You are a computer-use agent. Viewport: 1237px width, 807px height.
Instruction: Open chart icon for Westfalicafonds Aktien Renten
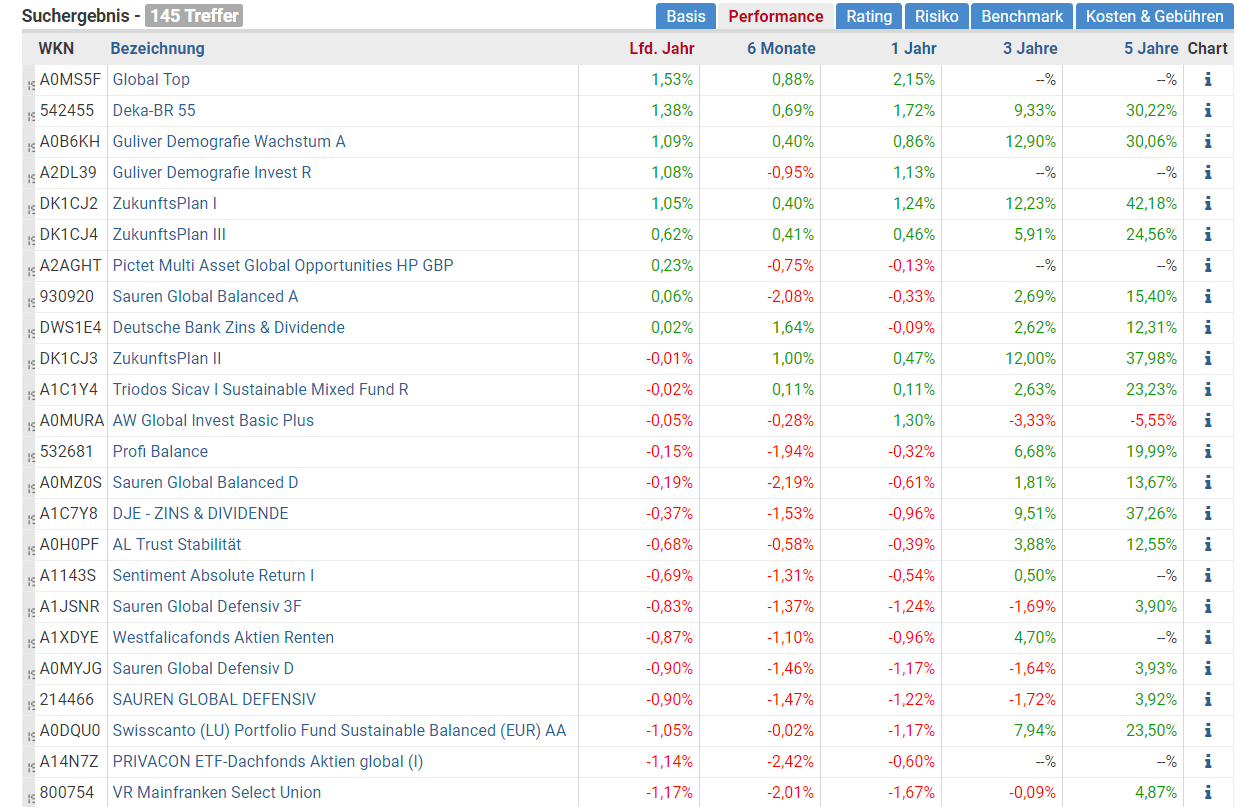pos(1208,638)
